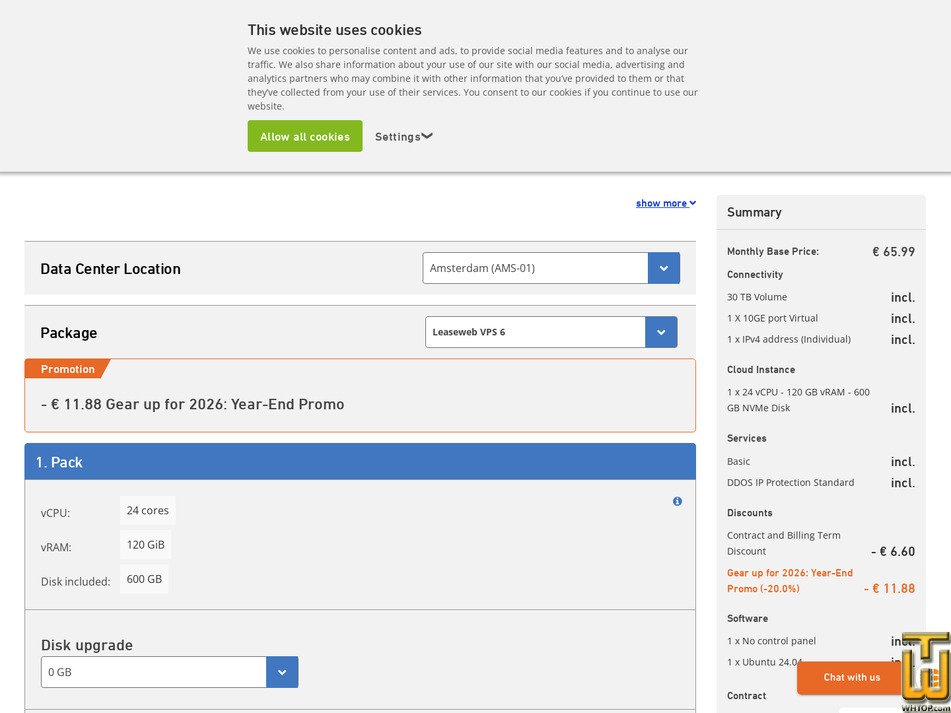Click Contract and Billing Term Discount text
The width and height of the screenshot is (951, 713).
tap(782, 543)
